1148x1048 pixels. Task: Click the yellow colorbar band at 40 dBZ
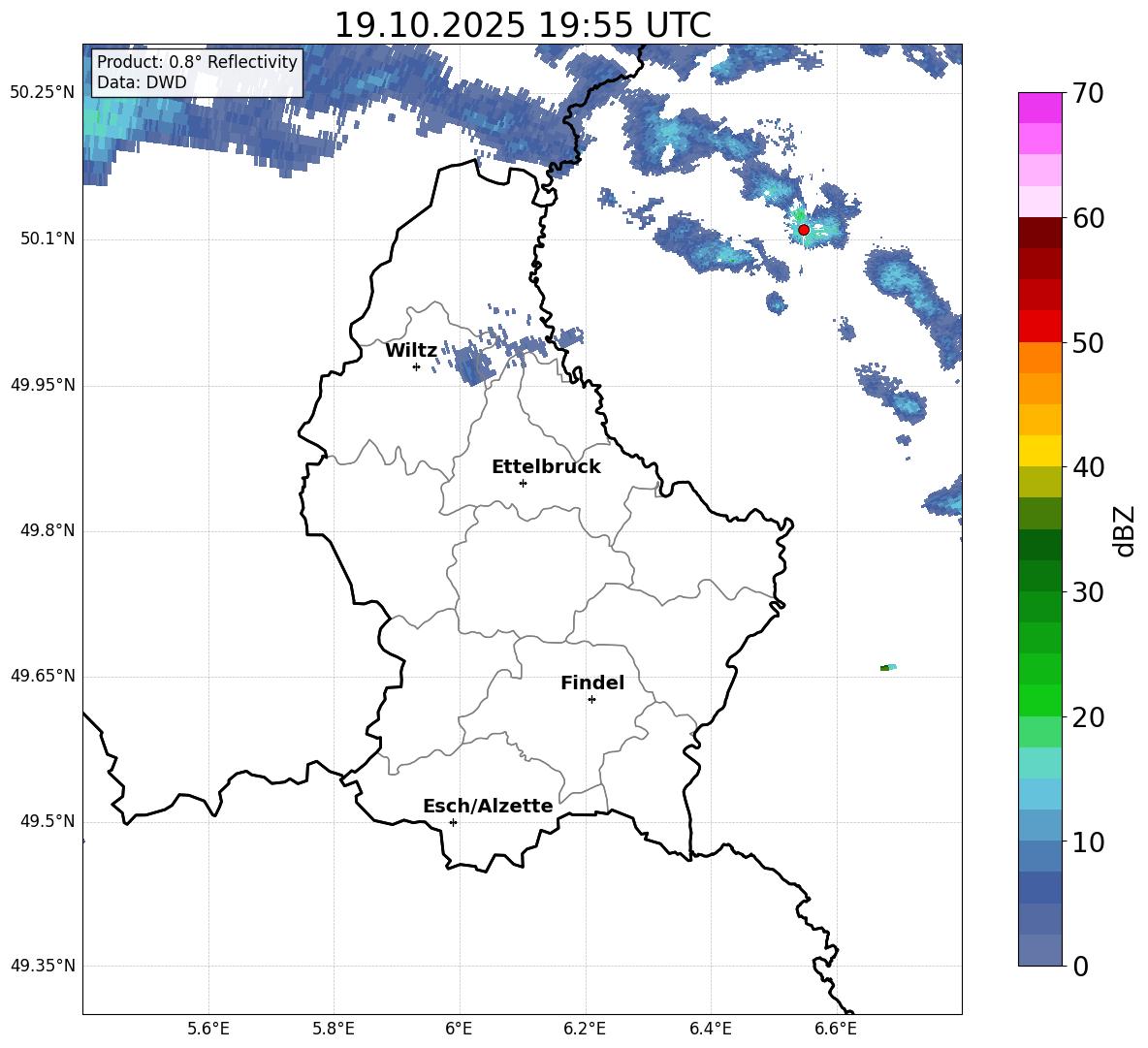1039,451
